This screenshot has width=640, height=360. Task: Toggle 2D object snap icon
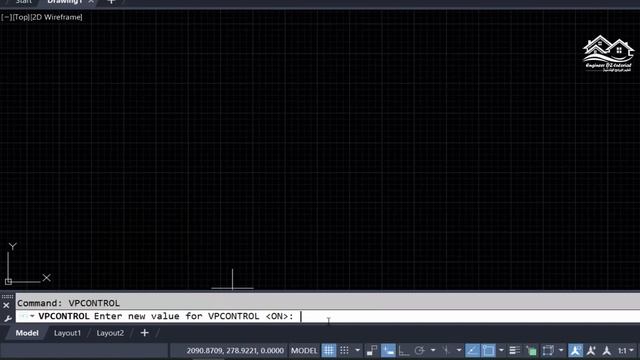(x=488, y=350)
